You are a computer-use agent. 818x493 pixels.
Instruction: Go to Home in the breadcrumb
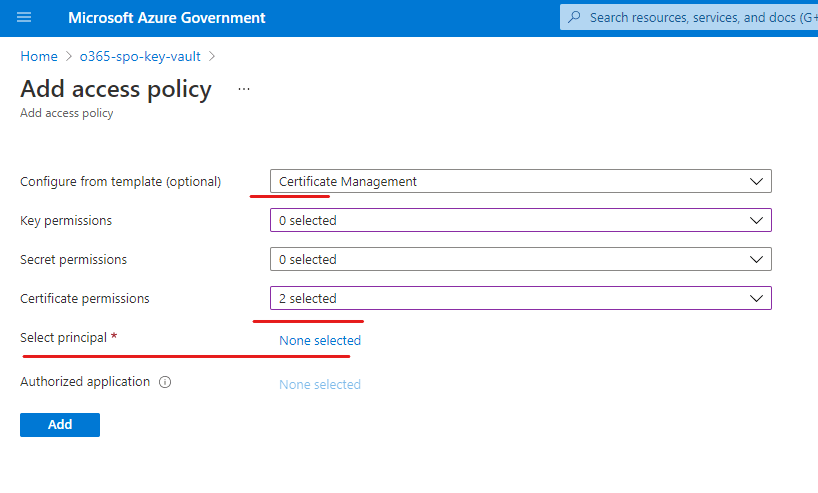point(39,57)
